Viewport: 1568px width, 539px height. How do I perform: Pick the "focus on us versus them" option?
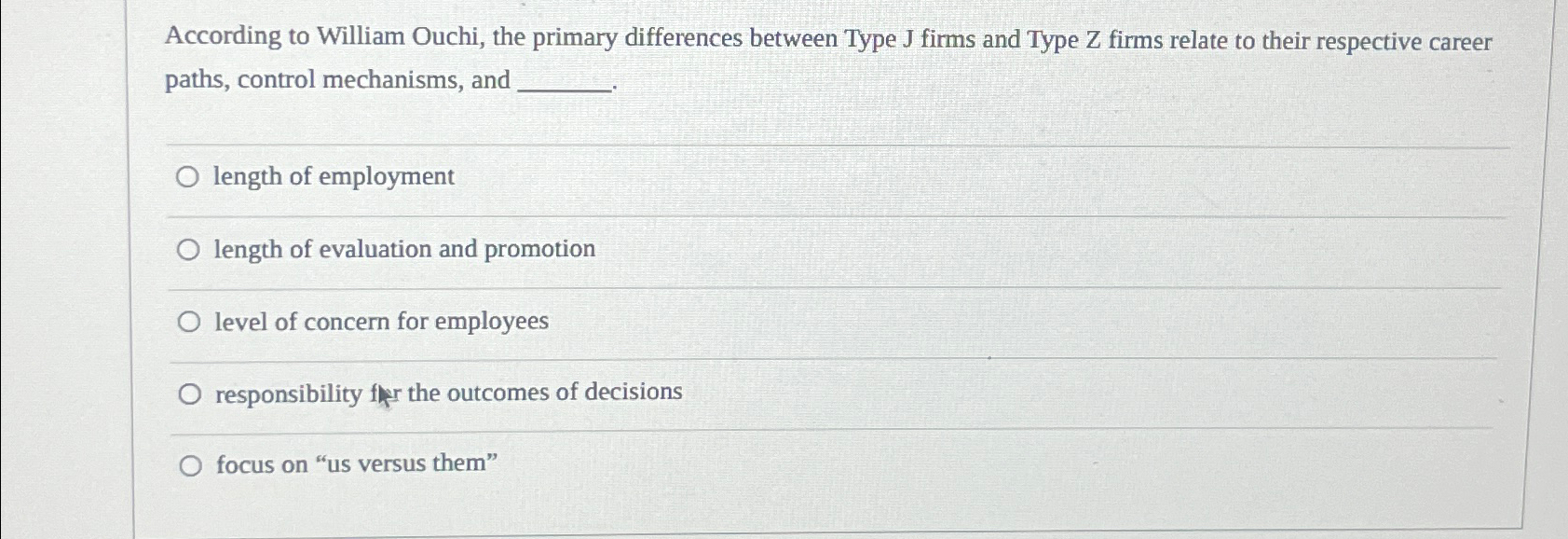(189, 463)
